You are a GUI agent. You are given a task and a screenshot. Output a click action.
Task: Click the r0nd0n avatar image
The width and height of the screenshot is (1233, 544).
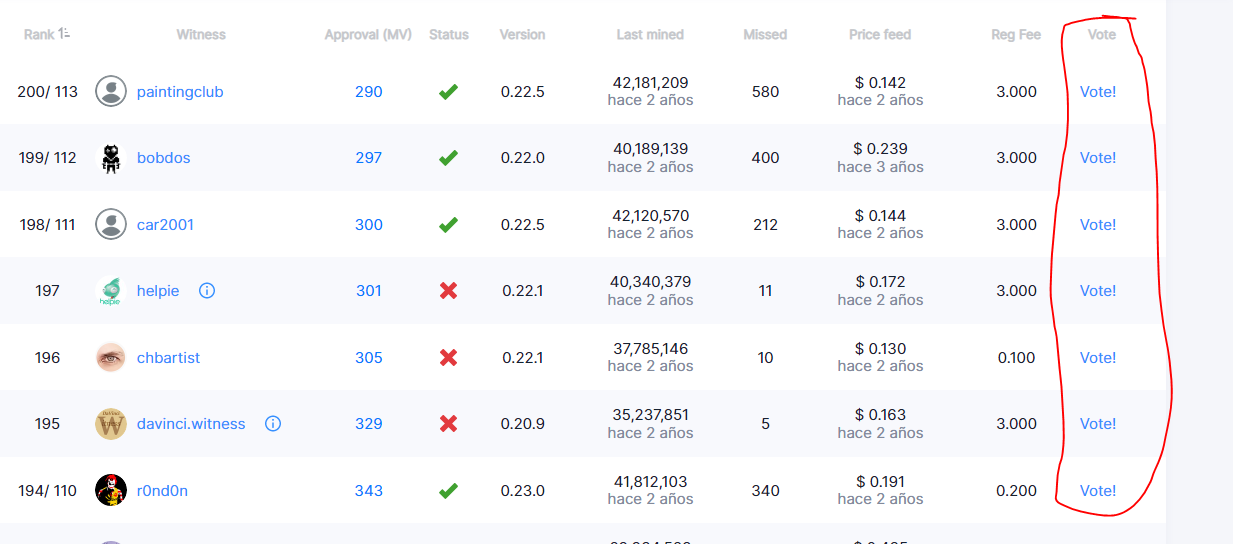(x=111, y=491)
